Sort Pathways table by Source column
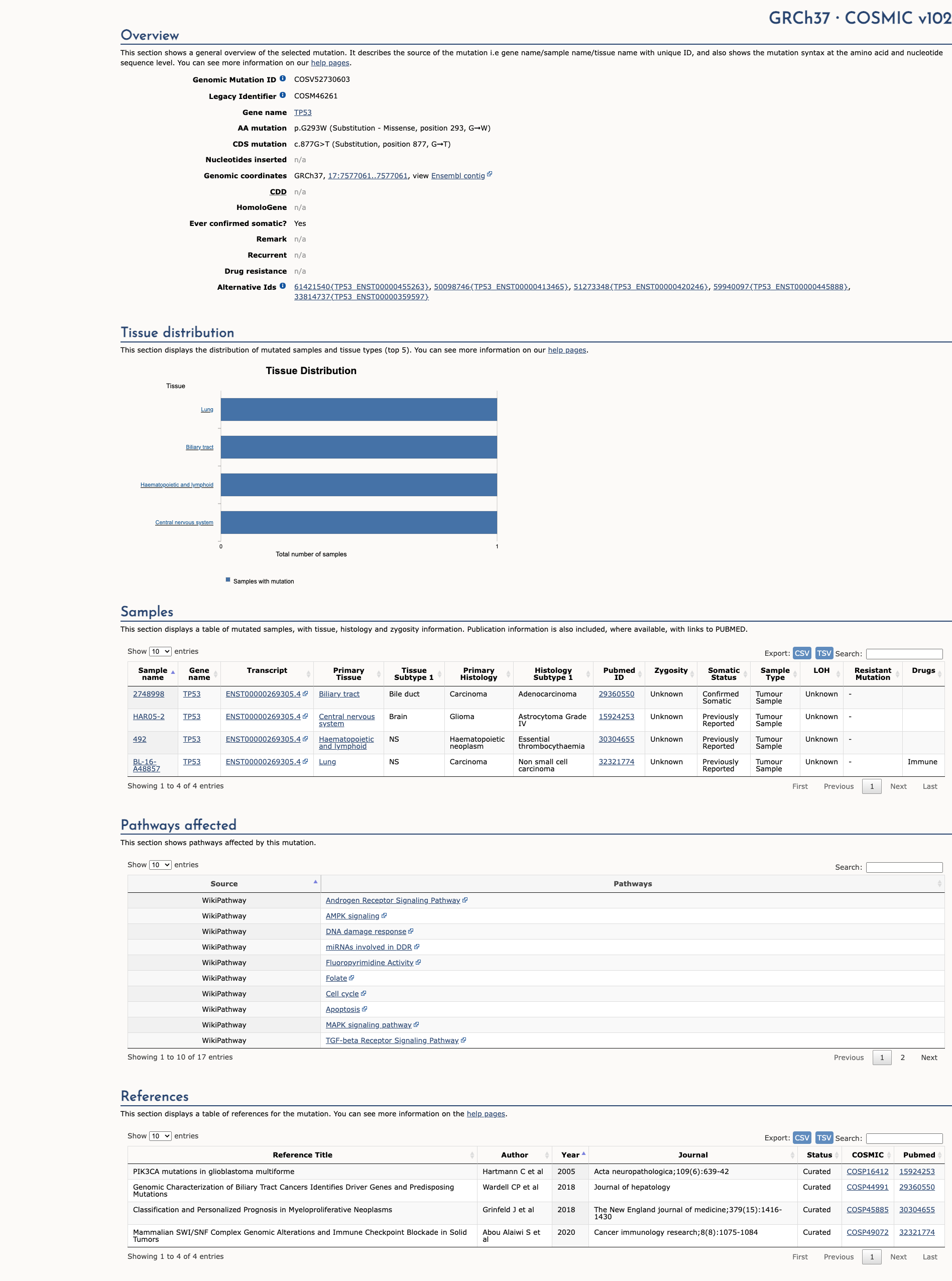952x1281 pixels. (x=224, y=884)
